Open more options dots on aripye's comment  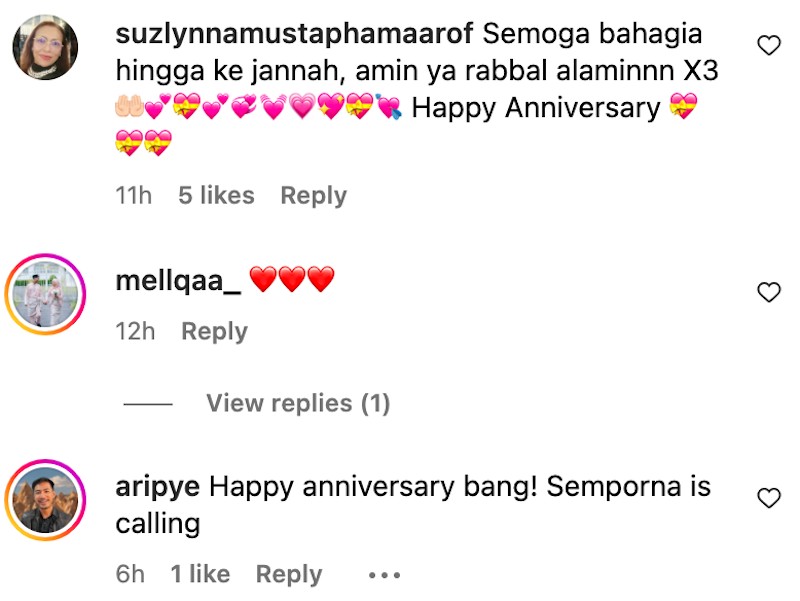tap(384, 575)
